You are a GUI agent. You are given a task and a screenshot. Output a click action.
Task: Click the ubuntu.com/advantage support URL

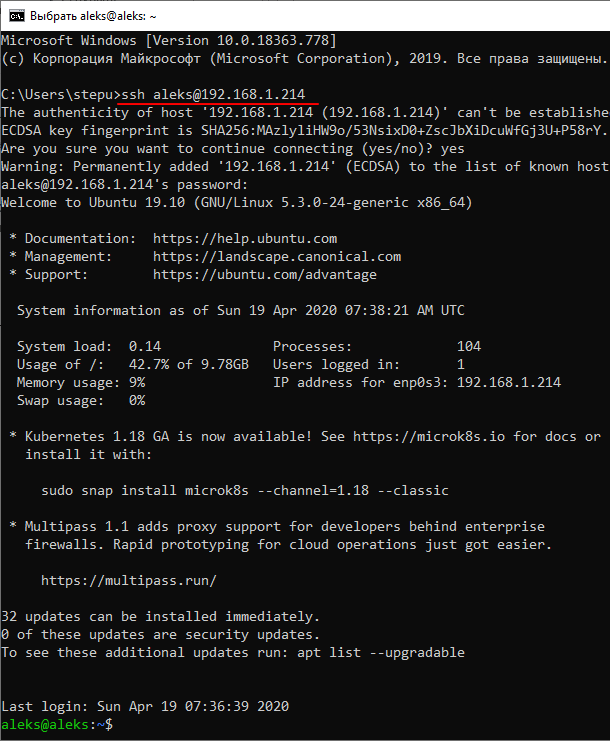pos(265,275)
